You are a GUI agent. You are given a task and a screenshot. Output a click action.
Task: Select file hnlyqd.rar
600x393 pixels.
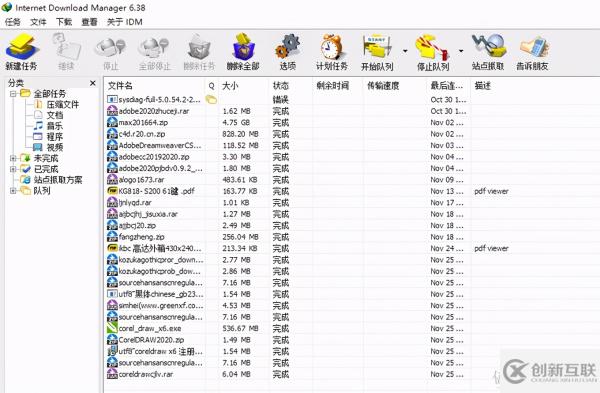click(x=135, y=202)
